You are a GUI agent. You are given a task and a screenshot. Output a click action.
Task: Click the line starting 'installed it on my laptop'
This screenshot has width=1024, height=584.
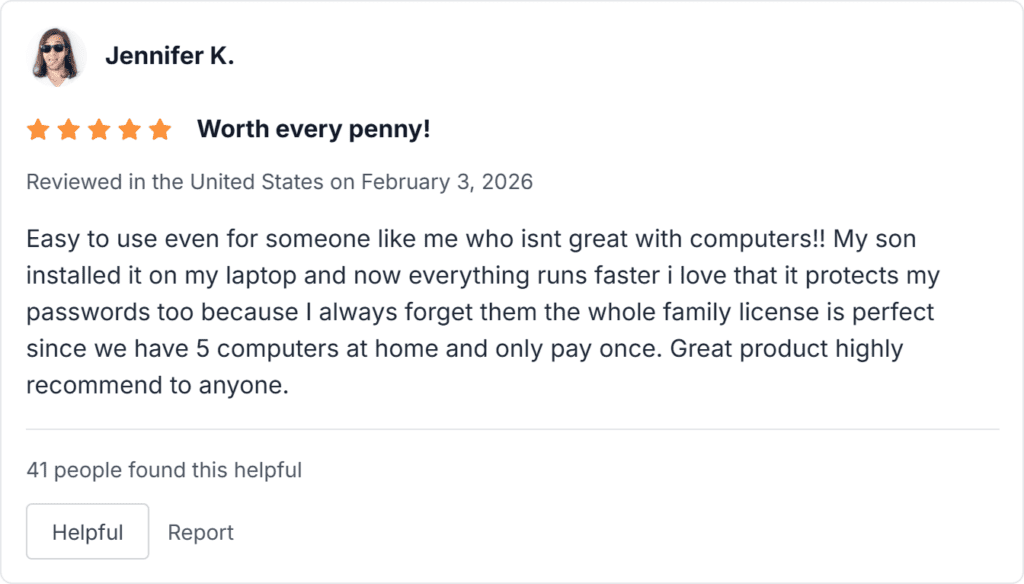coord(480,276)
